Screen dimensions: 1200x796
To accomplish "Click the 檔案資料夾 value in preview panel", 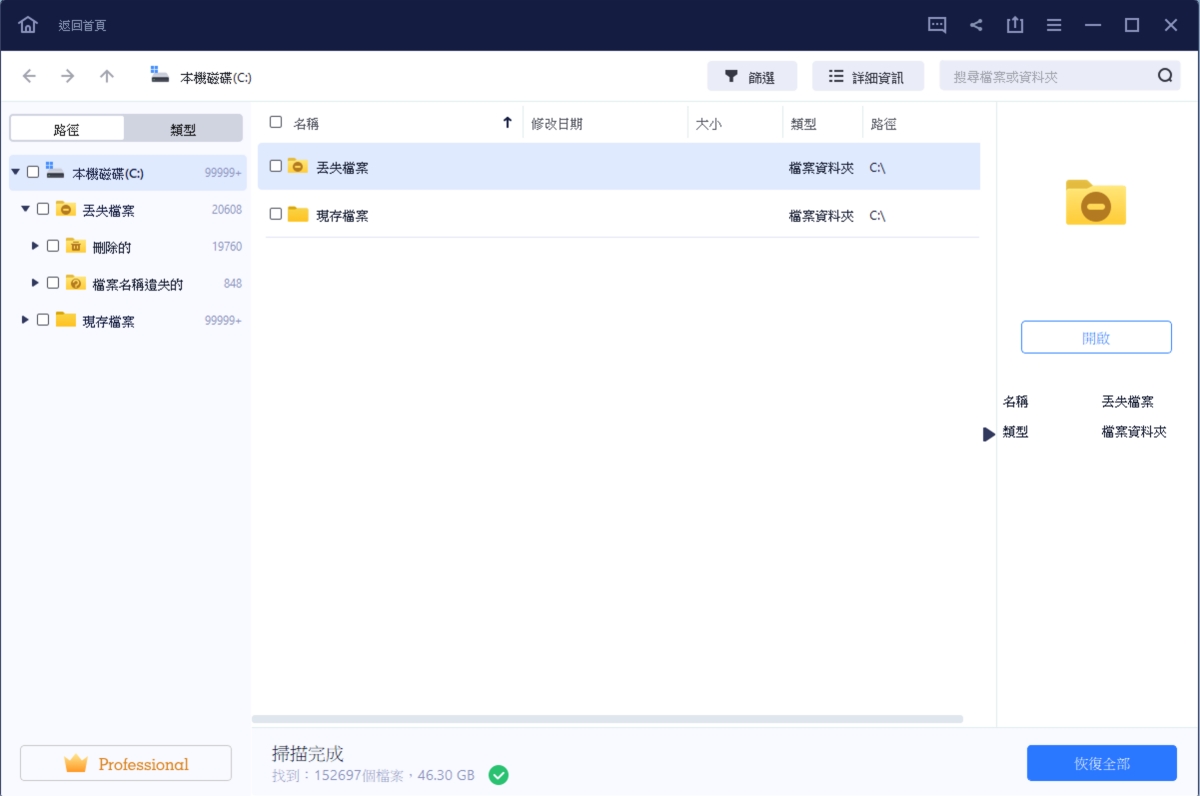I will [1134, 432].
